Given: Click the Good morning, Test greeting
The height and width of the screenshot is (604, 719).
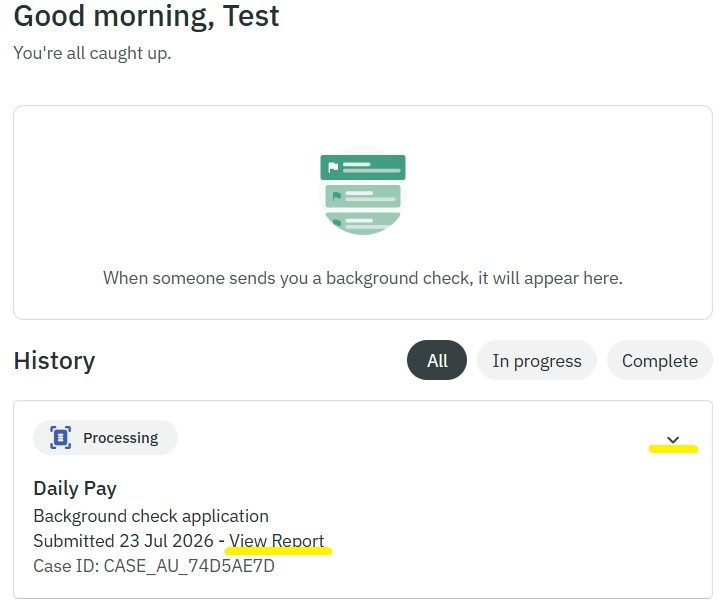Looking at the screenshot, I should (x=146, y=16).
